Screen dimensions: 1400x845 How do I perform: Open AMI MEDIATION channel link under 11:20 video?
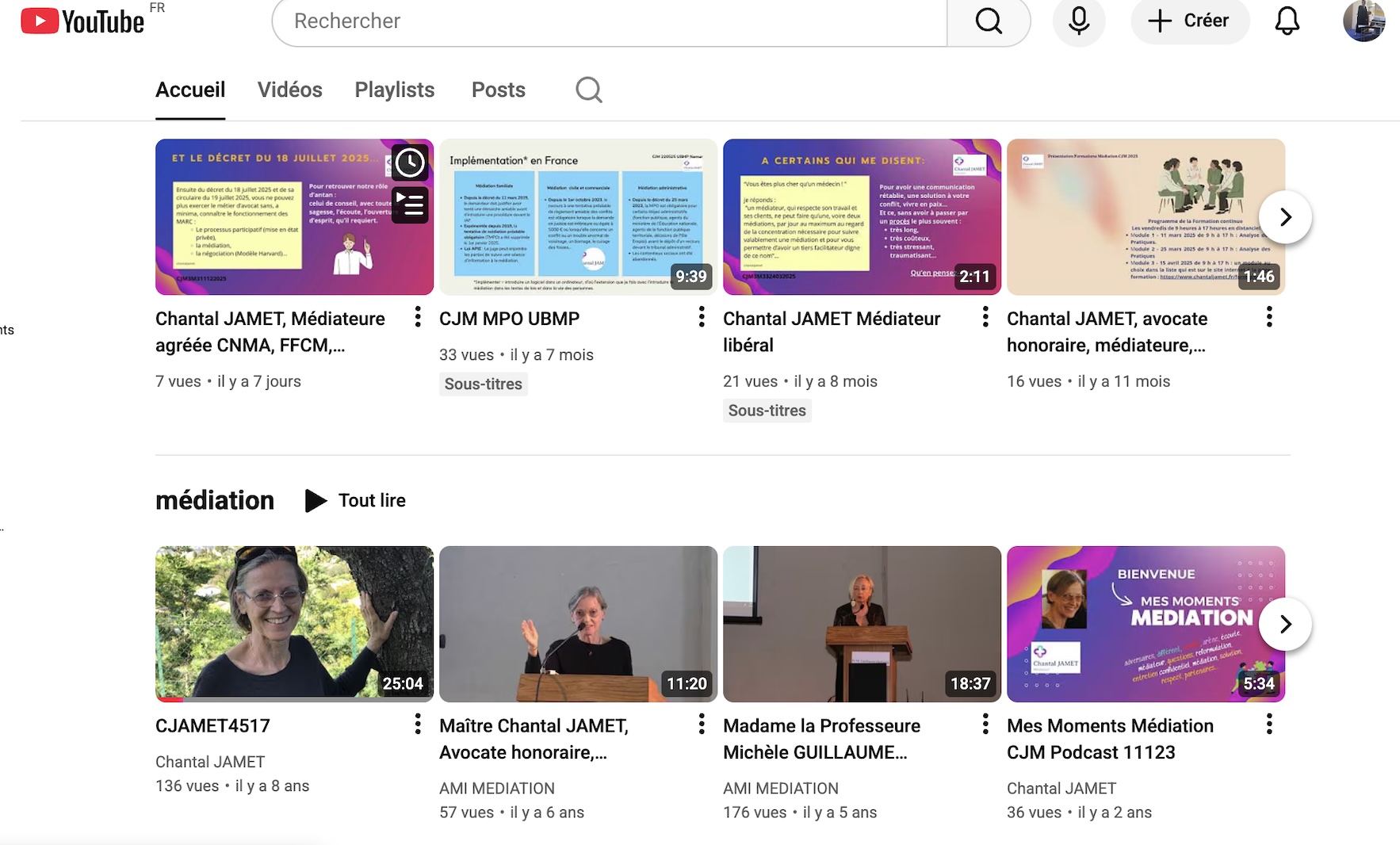click(497, 789)
